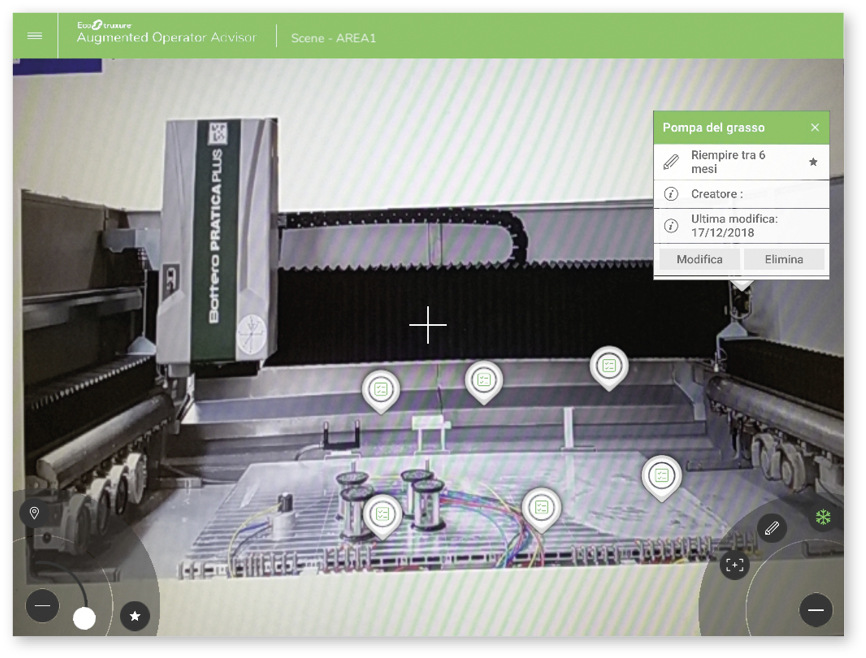The width and height of the screenshot is (866, 658).
Task: Click the white slider knob on left dial
Action: pyautogui.click(x=85, y=618)
